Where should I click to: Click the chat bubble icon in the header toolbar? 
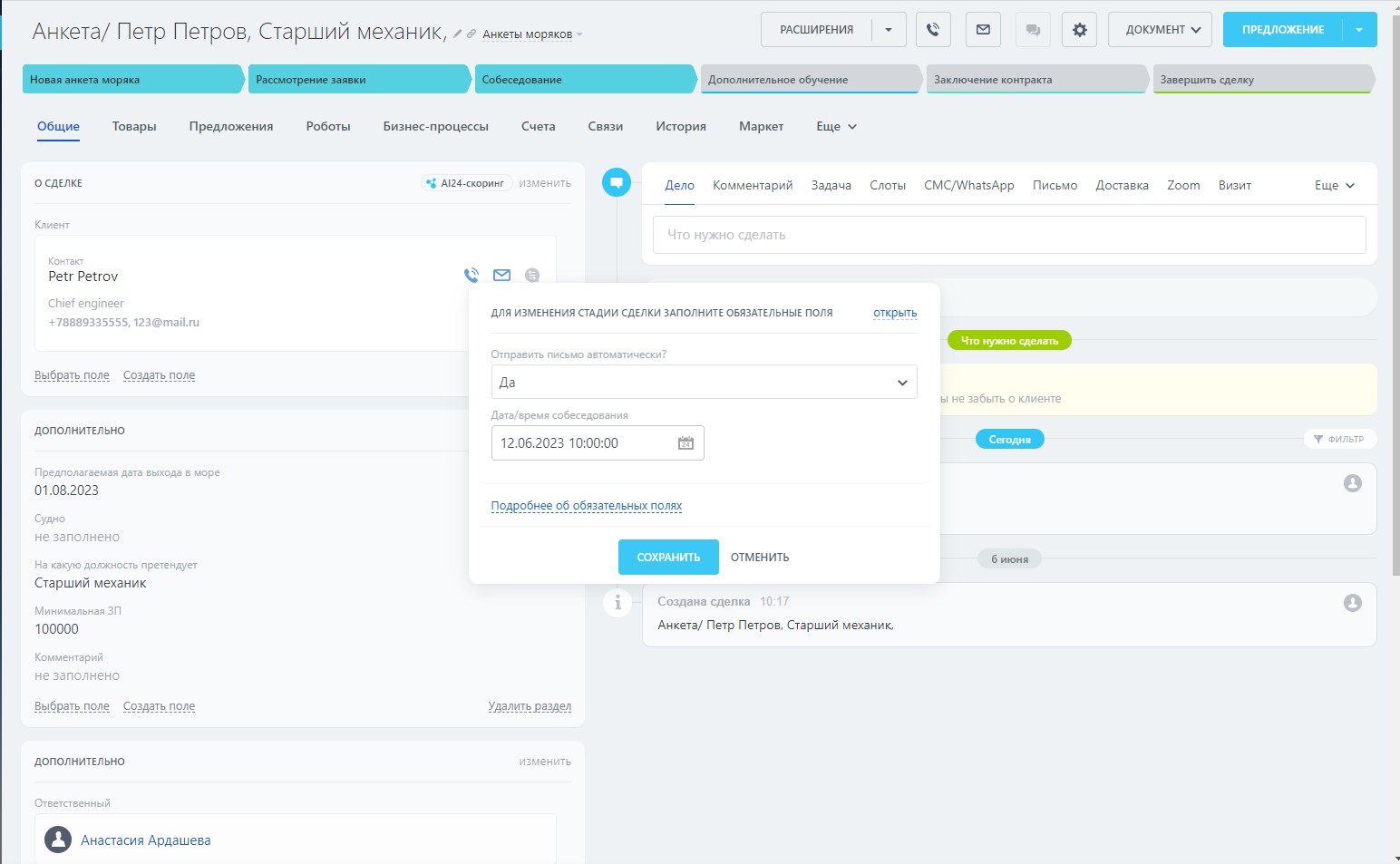(x=1032, y=30)
